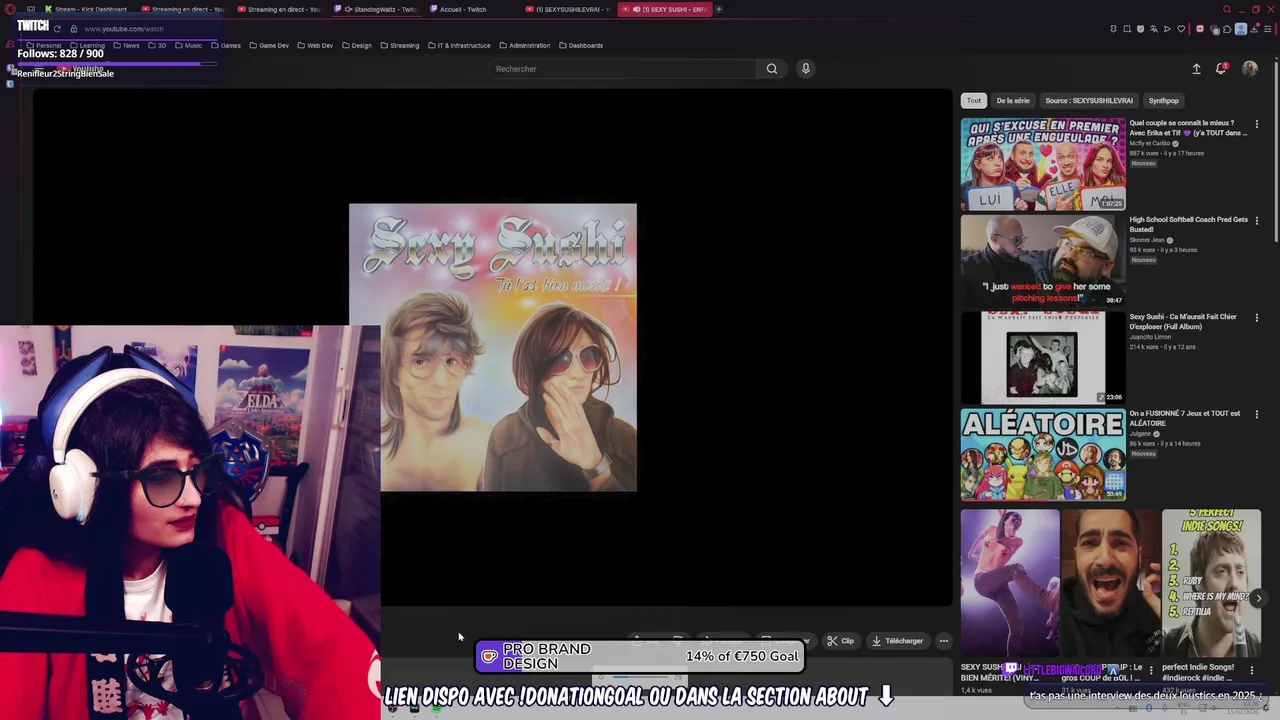This screenshot has width=1280, height=720.
Task: Open more actions ellipsis beside Télécharger
Action: click(x=943, y=641)
